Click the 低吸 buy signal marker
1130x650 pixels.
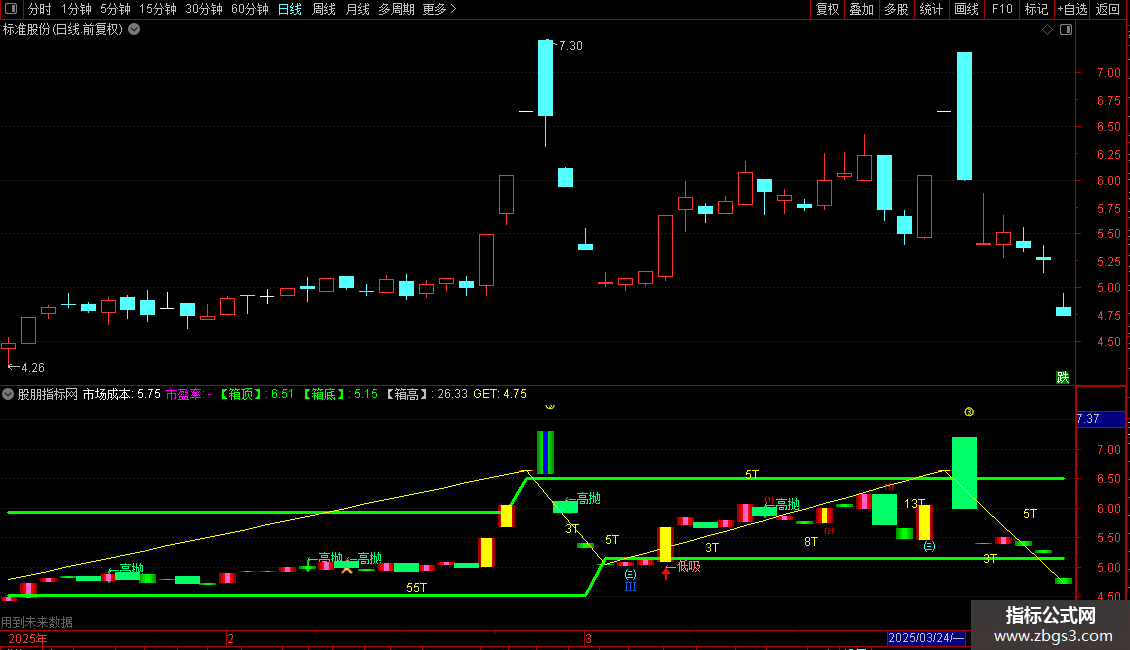pyautogui.click(x=689, y=566)
